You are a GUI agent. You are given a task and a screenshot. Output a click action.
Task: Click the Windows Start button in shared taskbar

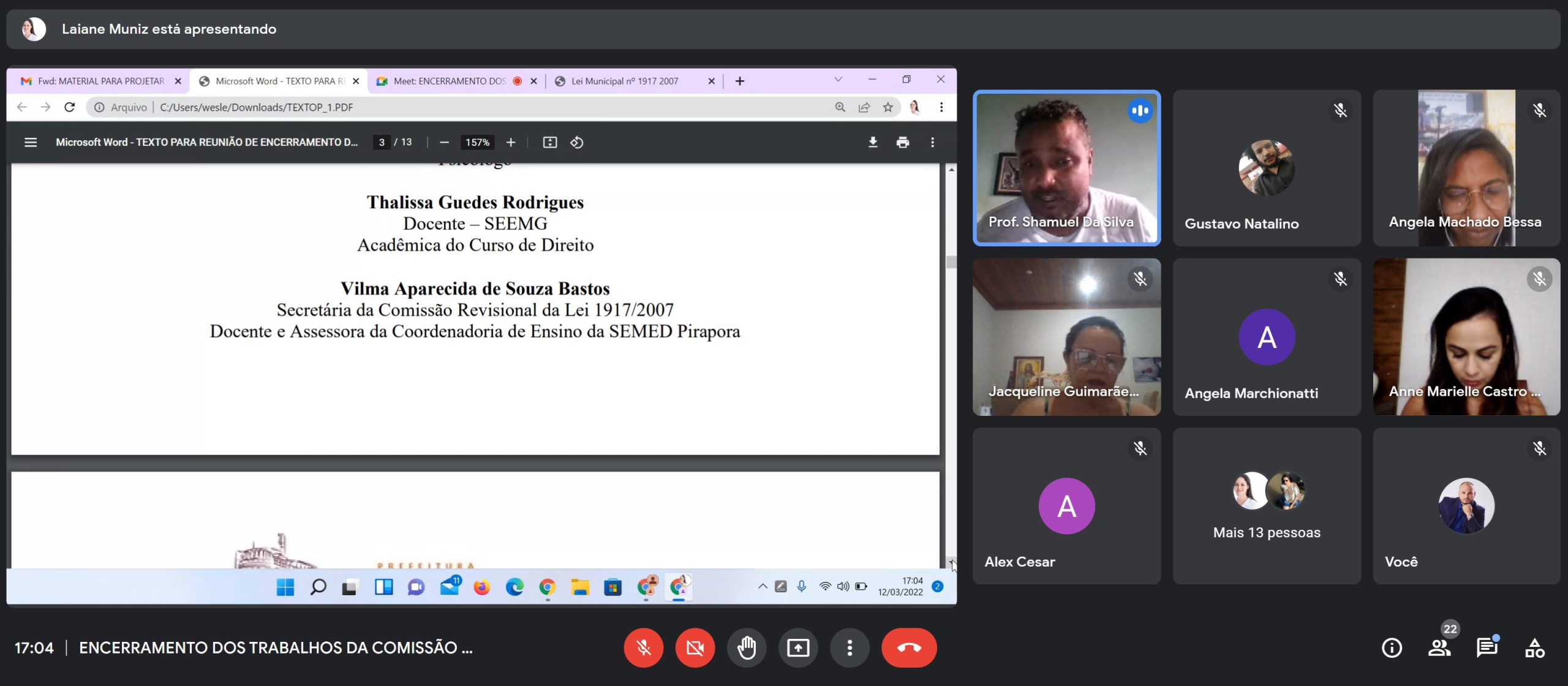pyautogui.click(x=285, y=587)
